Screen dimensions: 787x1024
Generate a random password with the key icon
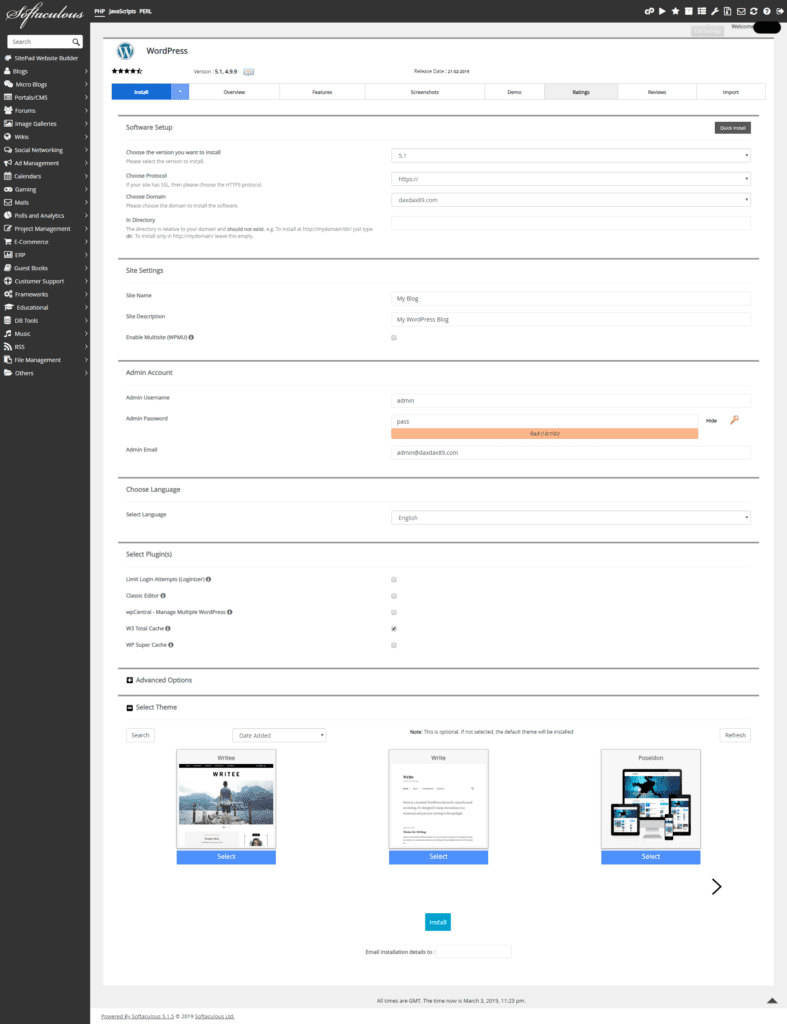(x=735, y=420)
